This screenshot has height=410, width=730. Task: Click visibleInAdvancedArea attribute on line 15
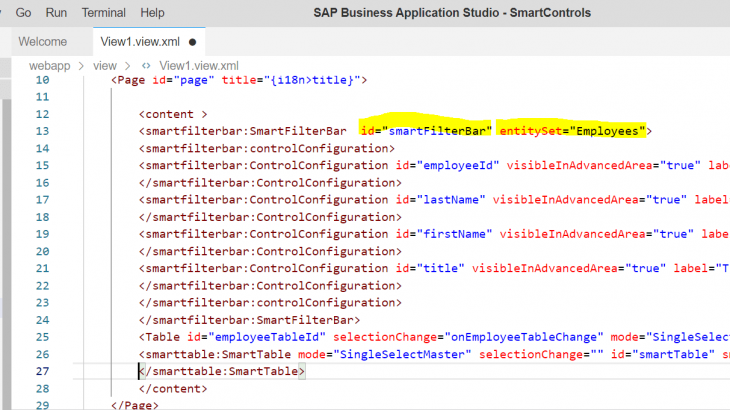coord(603,166)
